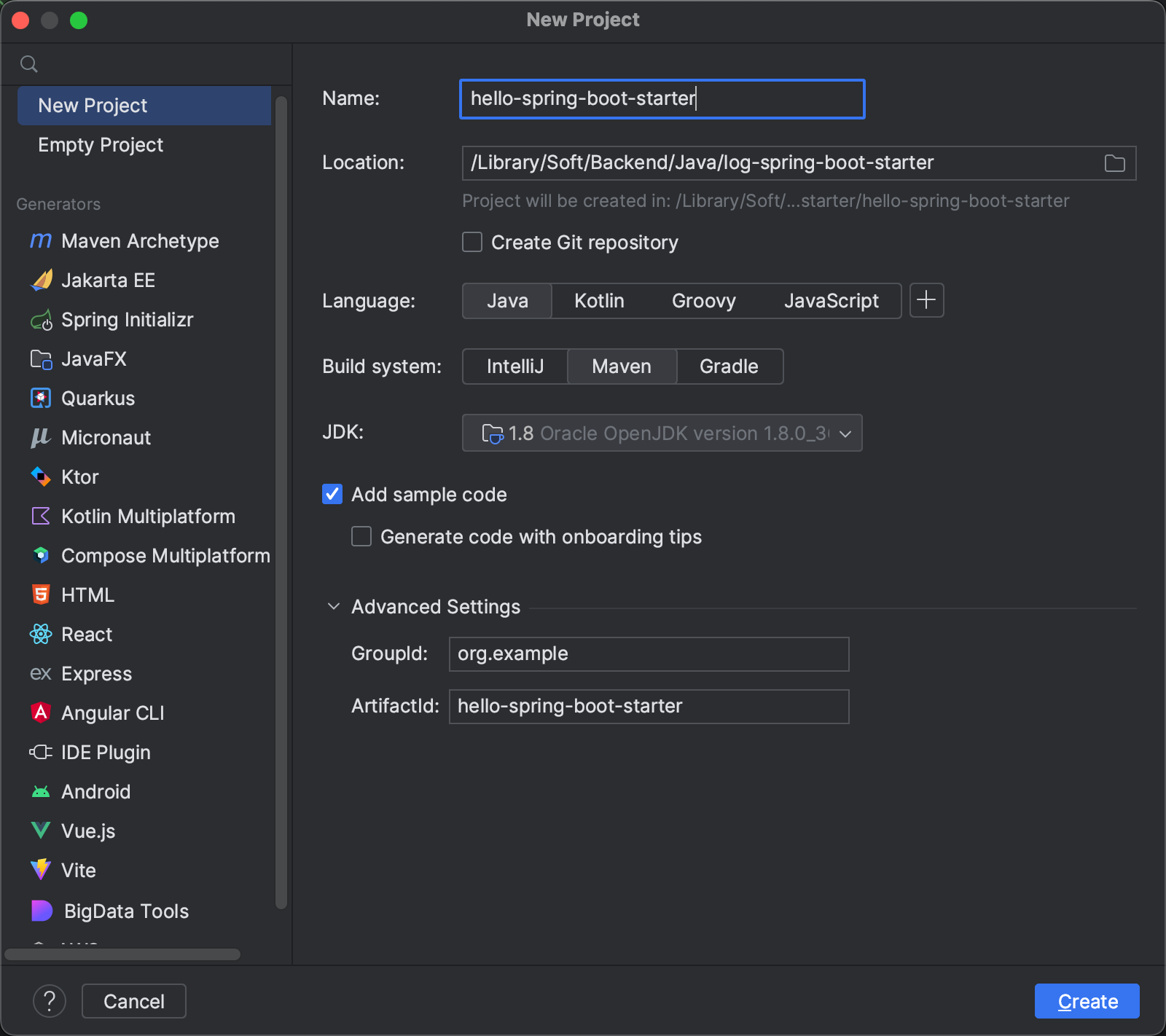Choose Gradle build system
Image resolution: width=1166 pixels, height=1036 pixels.
(x=729, y=366)
